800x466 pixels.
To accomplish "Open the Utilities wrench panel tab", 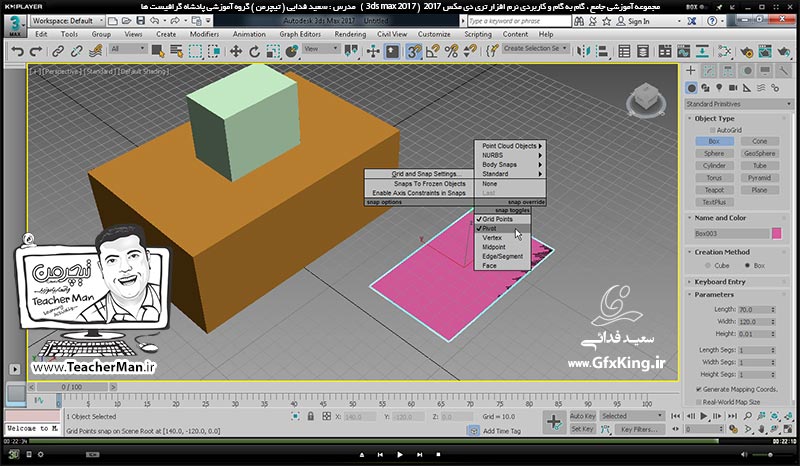I will pyautogui.click(x=783, y=71).
